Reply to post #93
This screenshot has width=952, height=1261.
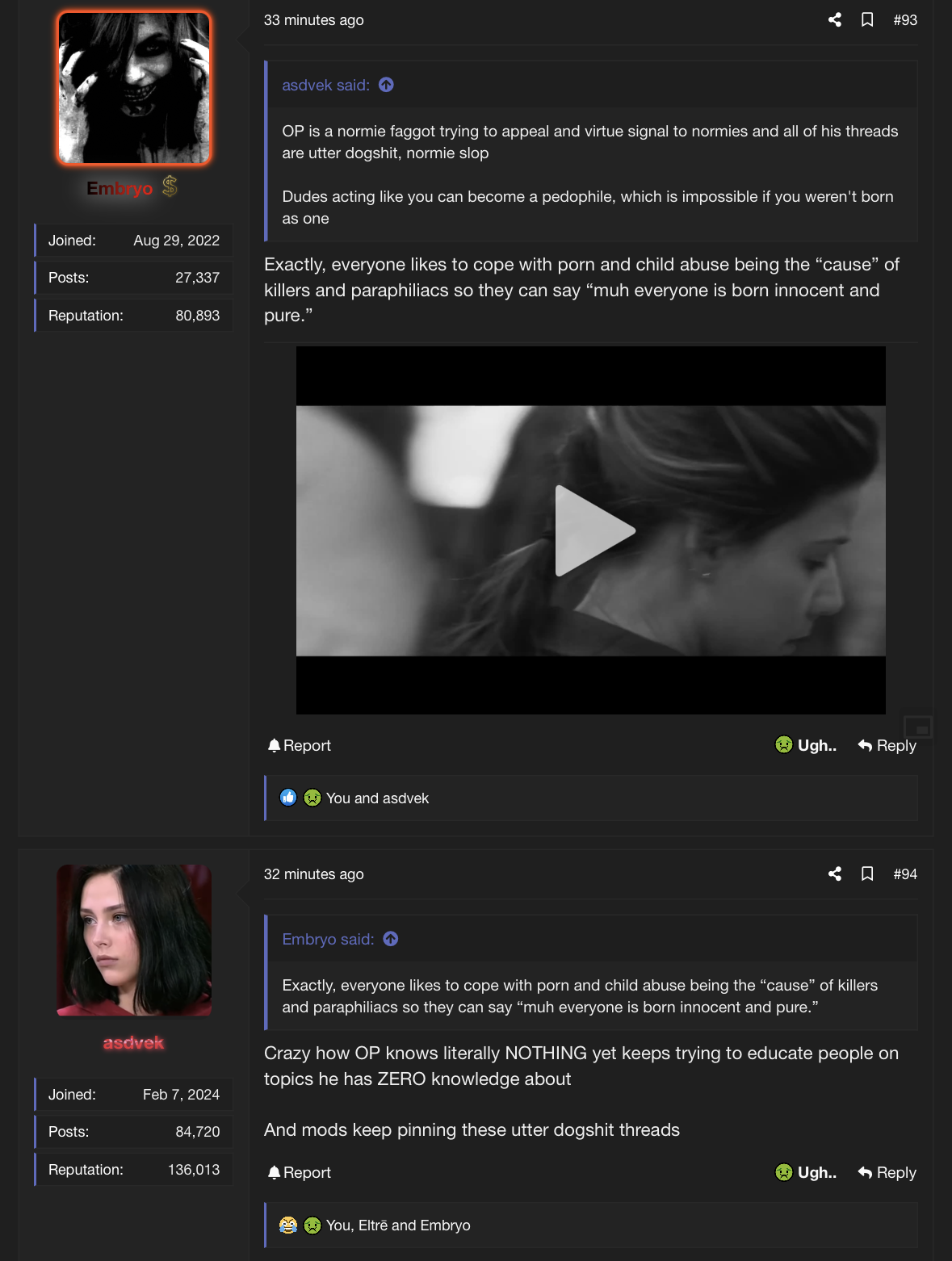point(887,745)
